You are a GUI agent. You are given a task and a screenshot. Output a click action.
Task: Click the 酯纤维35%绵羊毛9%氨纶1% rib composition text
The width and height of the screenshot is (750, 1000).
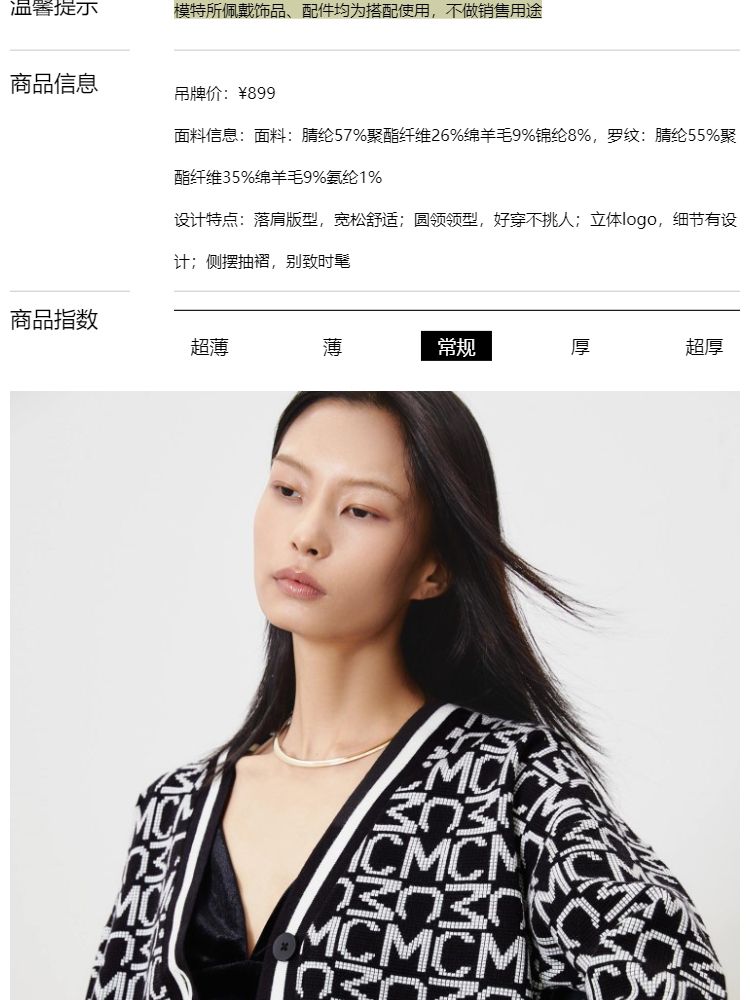pyautogui.click(x=278, y=177)
